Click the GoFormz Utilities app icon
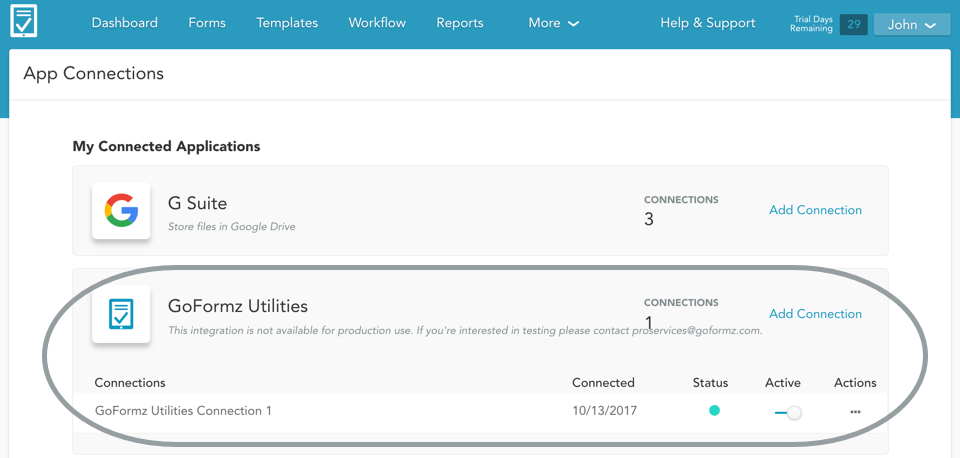This screenshot has width=960, height=458. point(121,313)
